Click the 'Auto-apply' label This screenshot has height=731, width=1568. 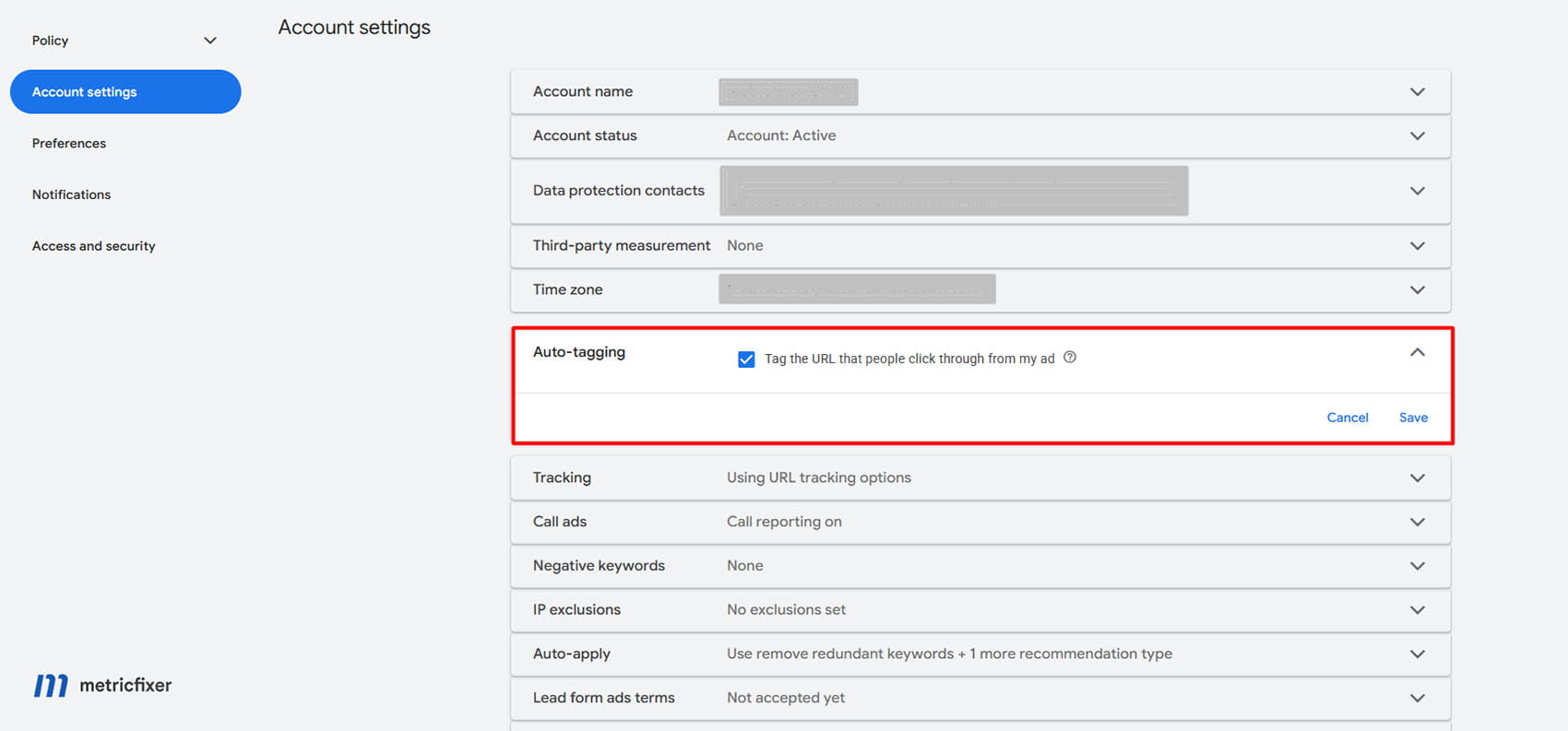click(572, 654)
